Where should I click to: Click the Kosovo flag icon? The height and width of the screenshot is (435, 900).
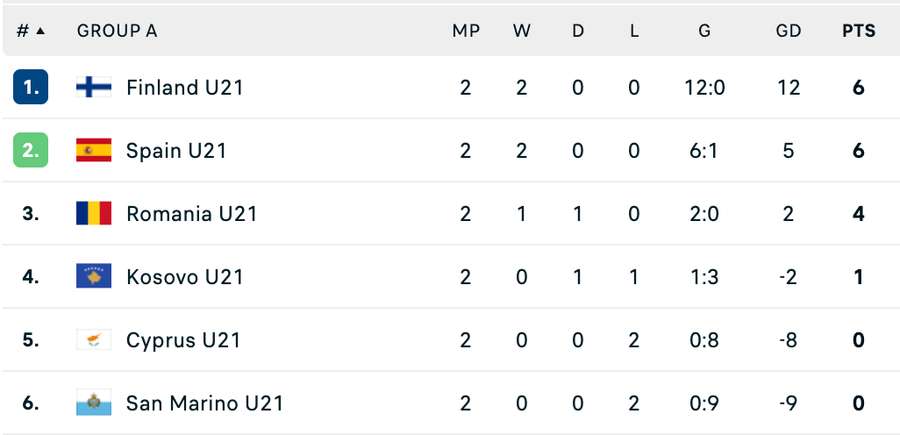94,277
